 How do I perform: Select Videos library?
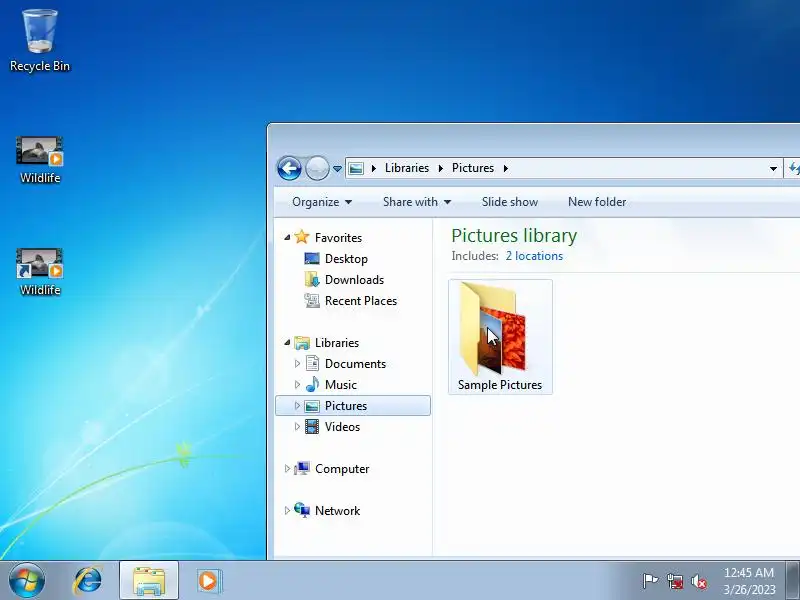coord(342,427)
